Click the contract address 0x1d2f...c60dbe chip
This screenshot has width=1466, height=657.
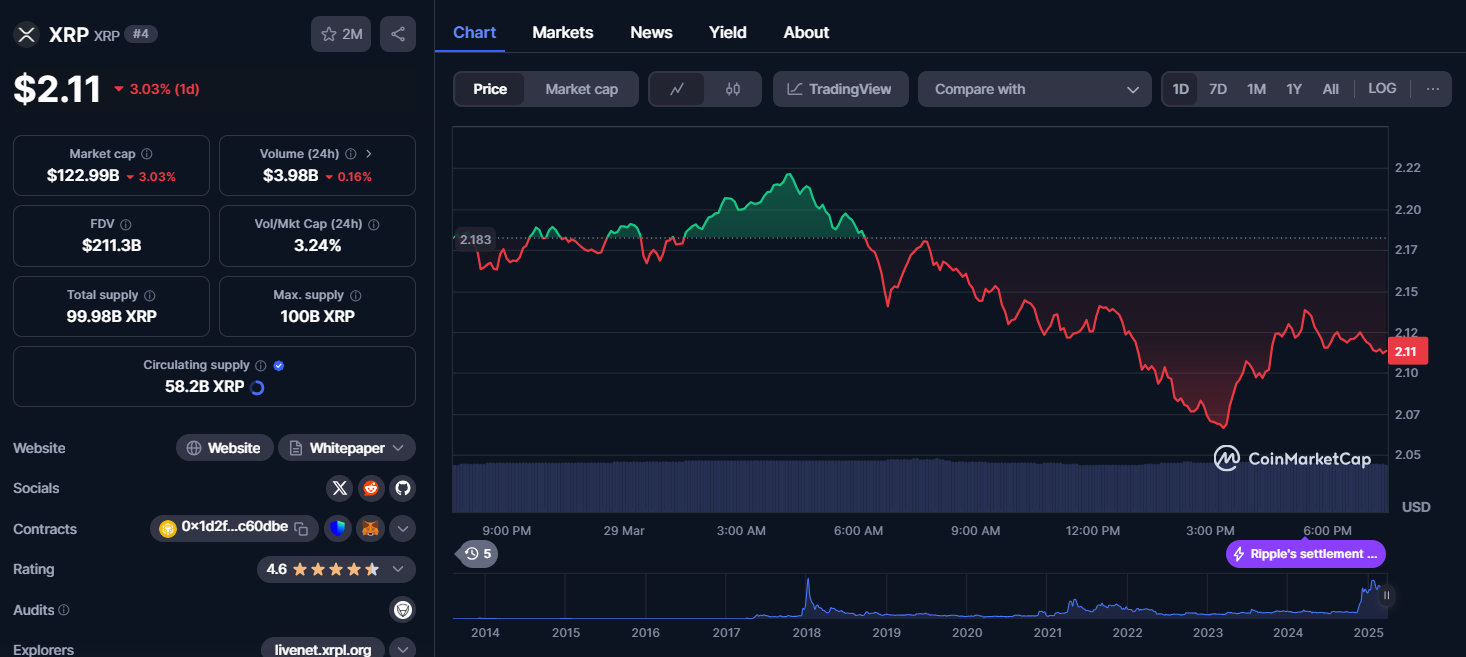pyautogui.click(x=234, y=528)
